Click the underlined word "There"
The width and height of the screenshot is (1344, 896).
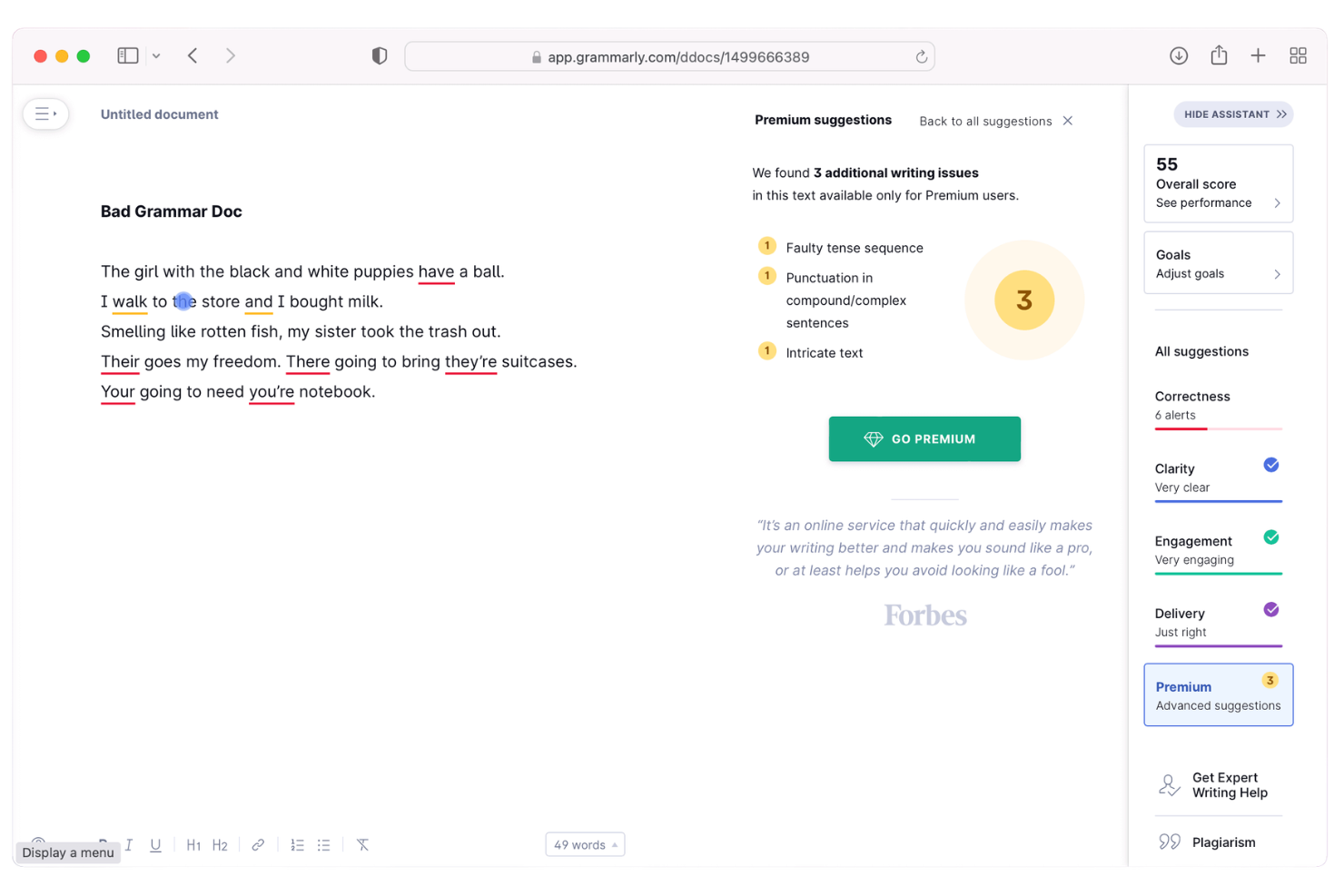pyautogui.click(x=308, y=361)
